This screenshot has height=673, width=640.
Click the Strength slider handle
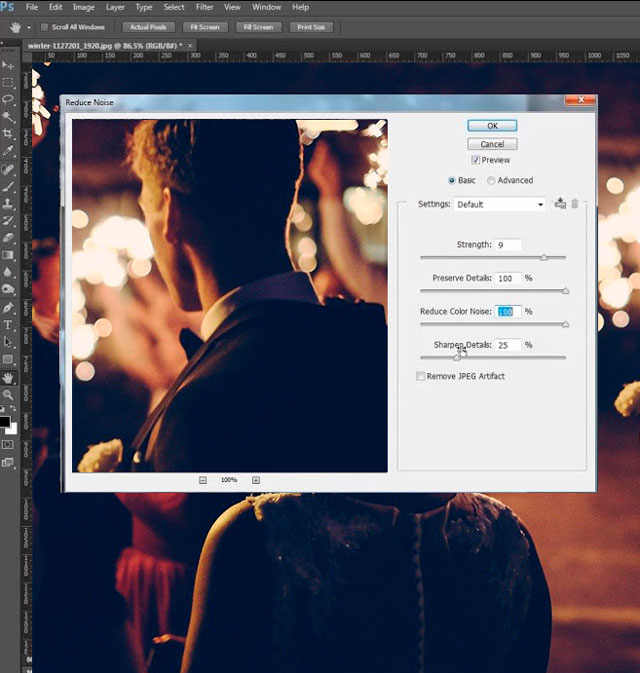pos(544,258)
